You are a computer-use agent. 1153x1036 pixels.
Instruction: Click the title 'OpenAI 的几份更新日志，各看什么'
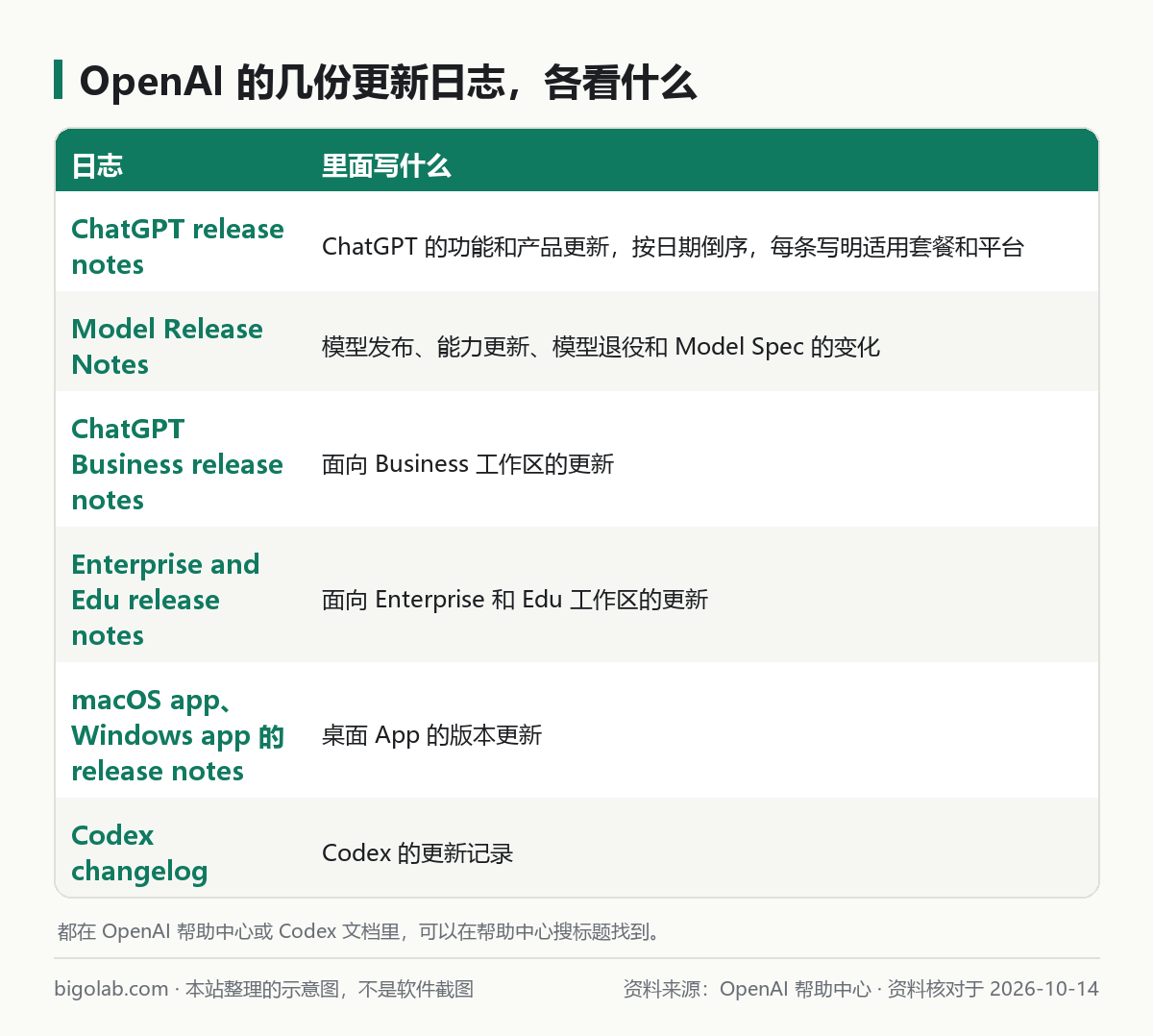pos(387,83)
